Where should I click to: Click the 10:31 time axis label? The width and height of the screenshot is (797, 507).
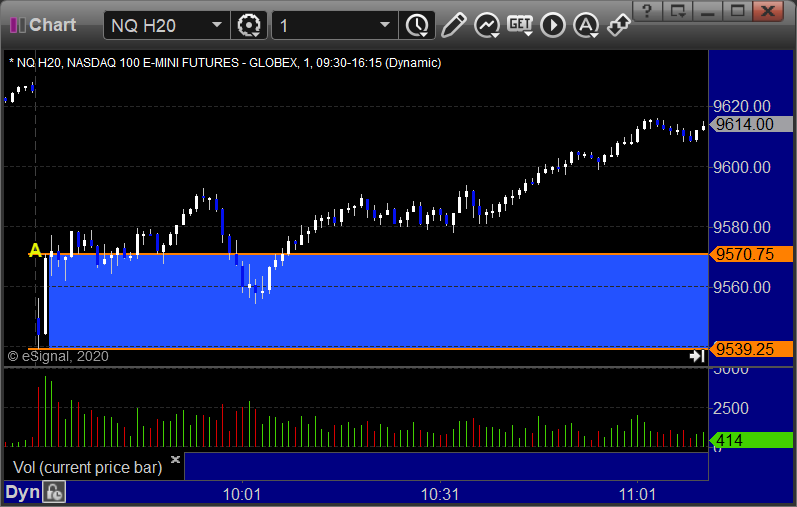pyautogui.click(x=440, y=494)
